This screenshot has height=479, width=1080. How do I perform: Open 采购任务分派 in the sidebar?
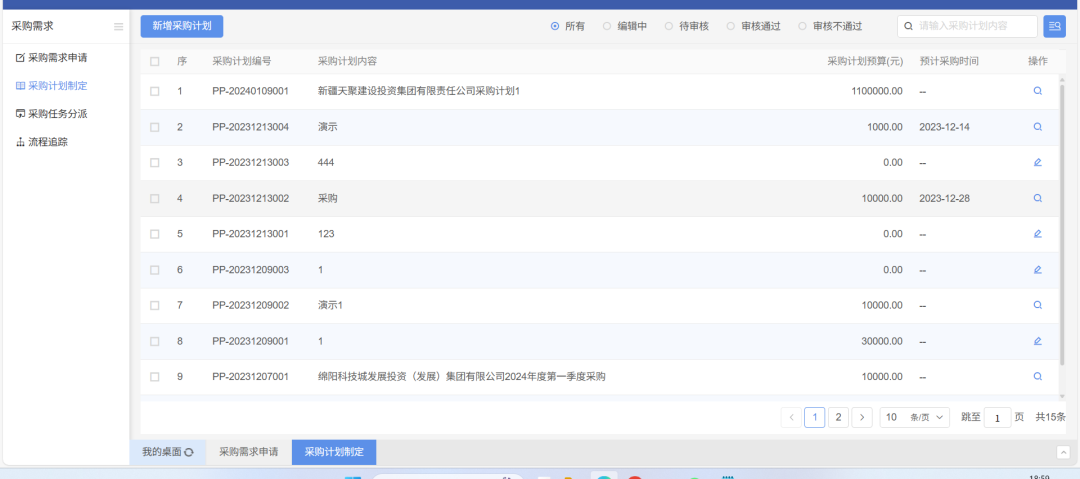[58, 114]
